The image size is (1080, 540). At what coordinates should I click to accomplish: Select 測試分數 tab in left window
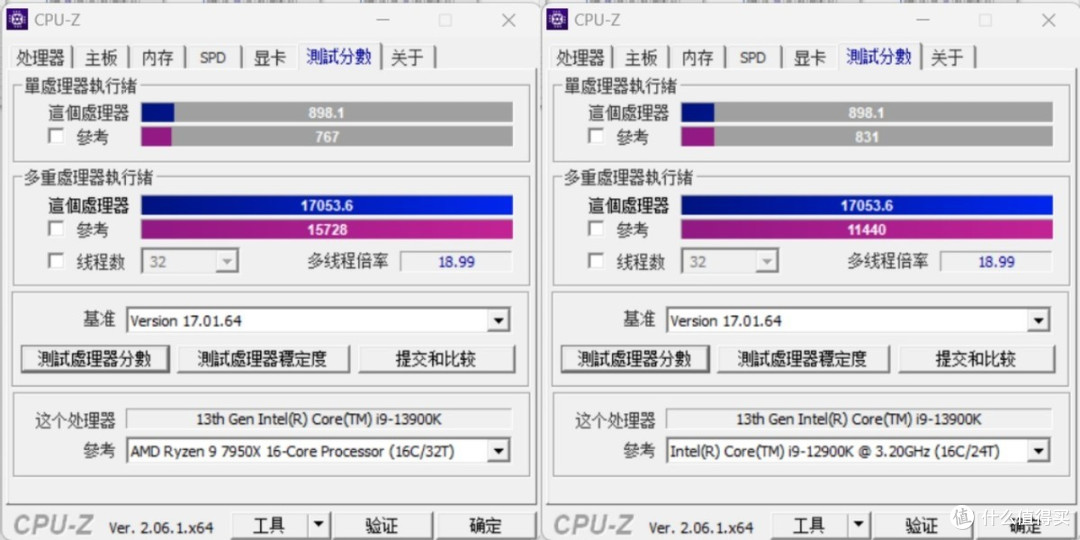340,56
